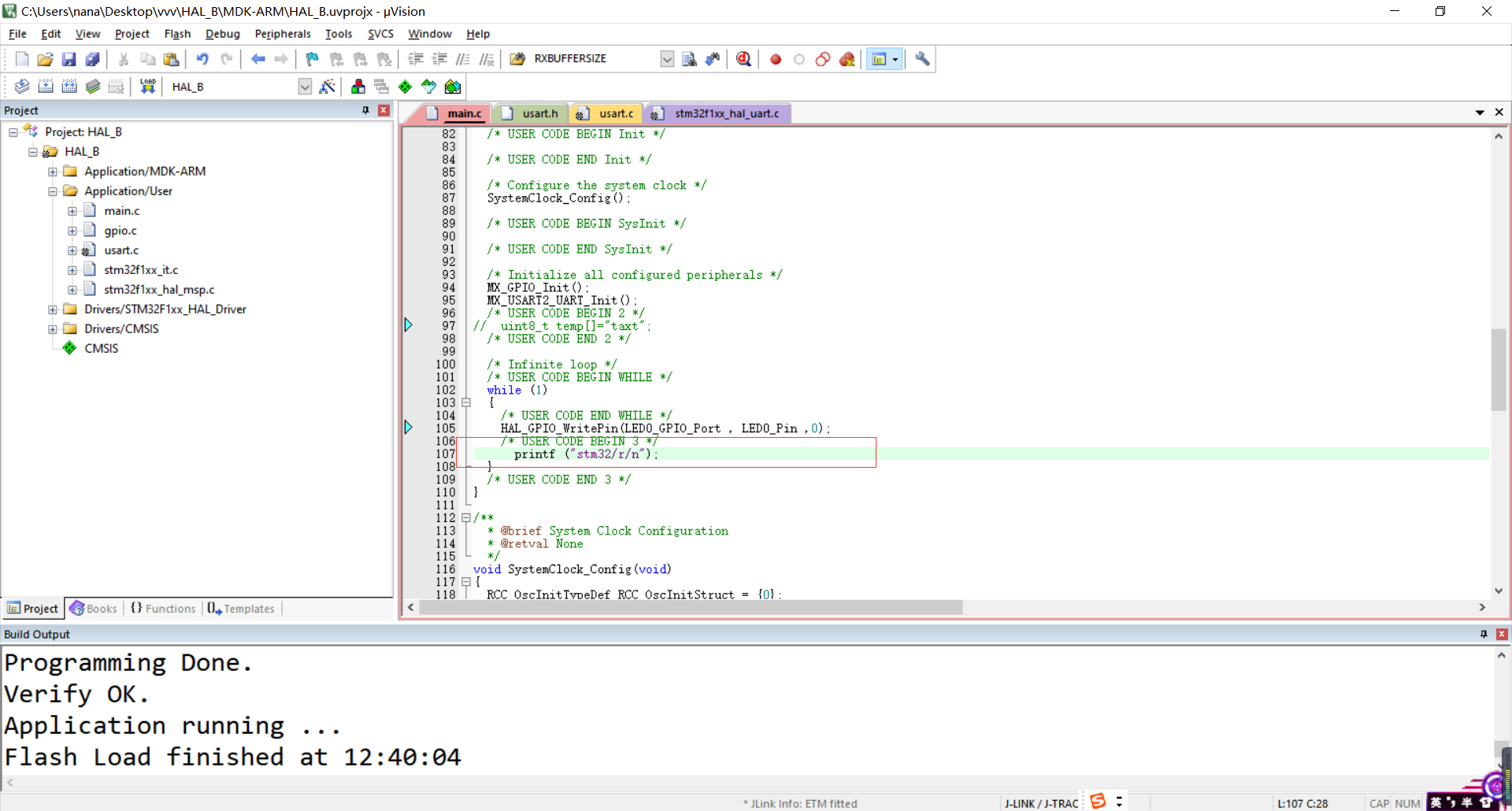Insert a bookmark with the flag icon

coord(313,59)
